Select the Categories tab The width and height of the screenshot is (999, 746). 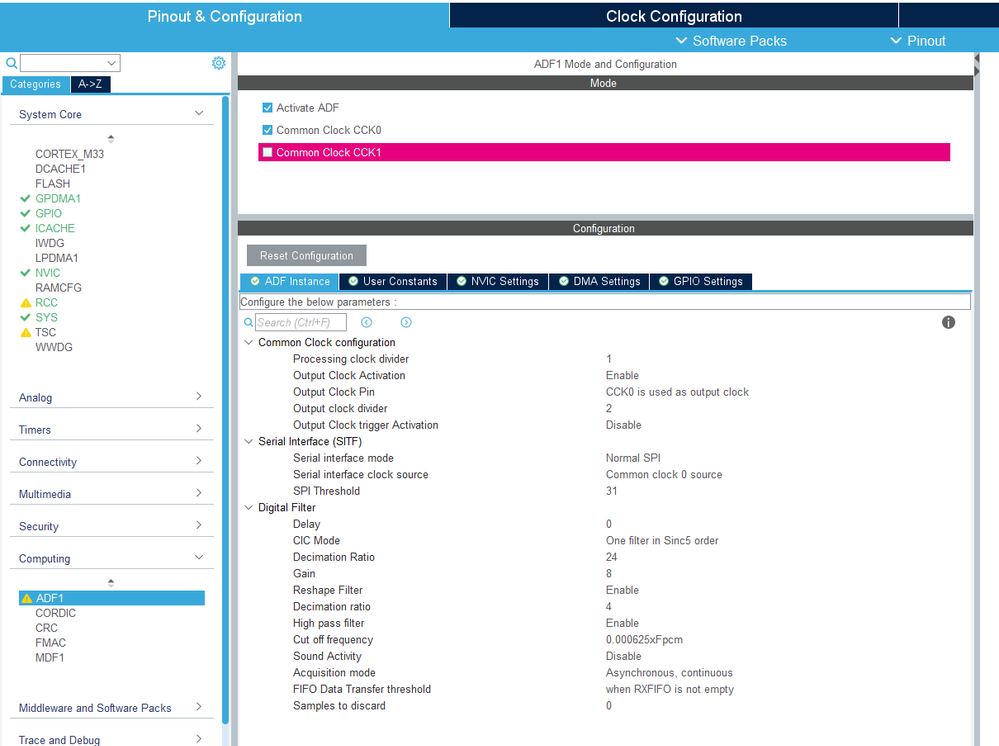(x=36, y=84)
